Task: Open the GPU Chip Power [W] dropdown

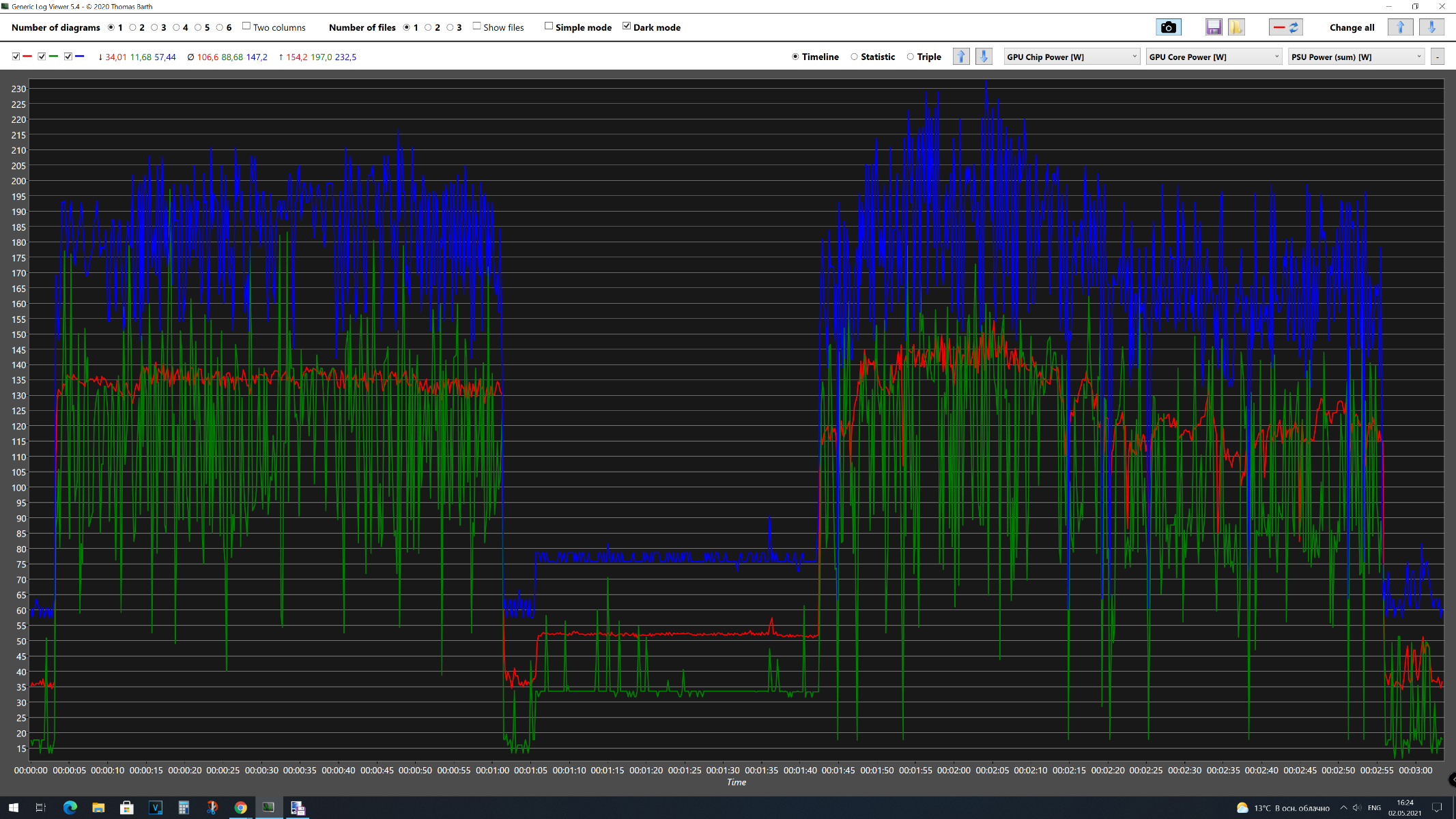Action: click(x=1072, y=57)
